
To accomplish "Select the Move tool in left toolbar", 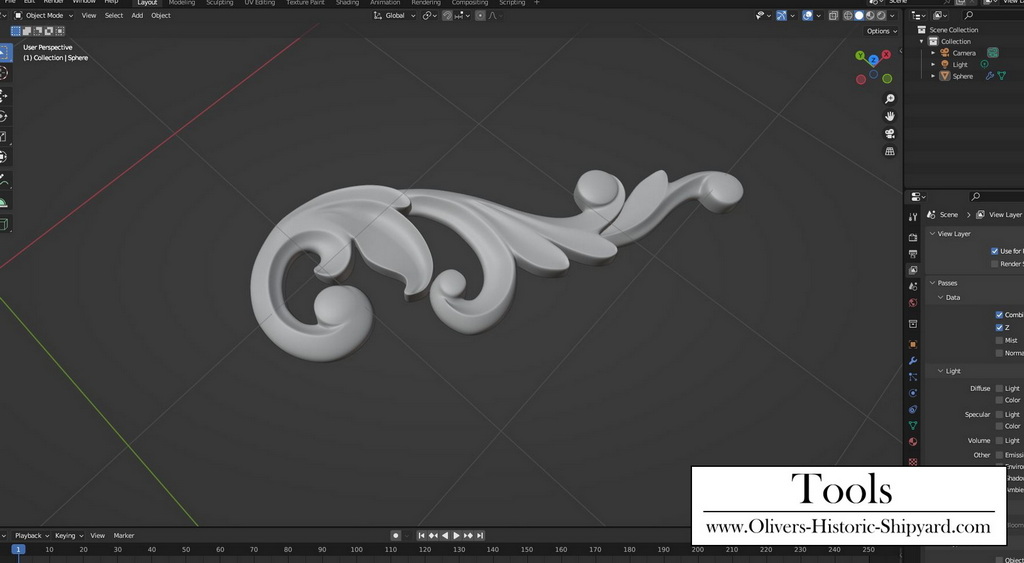I will point(4,96).
